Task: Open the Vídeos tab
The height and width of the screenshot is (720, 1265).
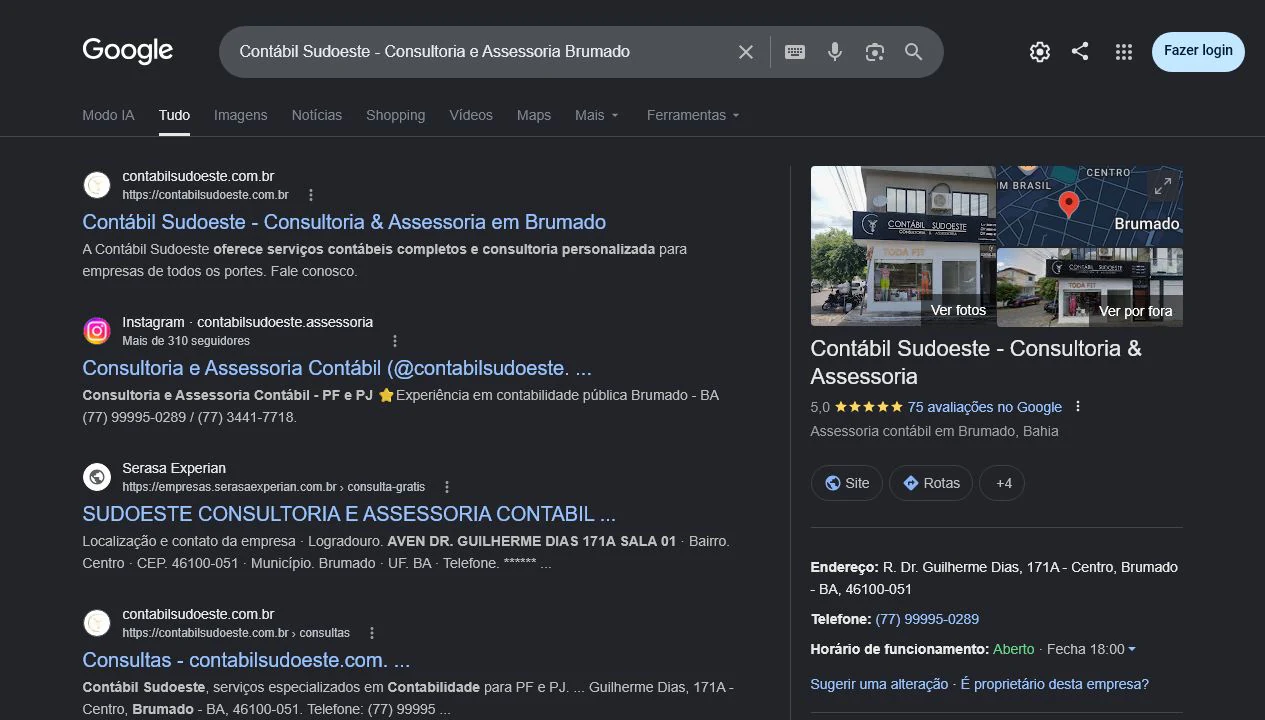Action: click(471, 115)
